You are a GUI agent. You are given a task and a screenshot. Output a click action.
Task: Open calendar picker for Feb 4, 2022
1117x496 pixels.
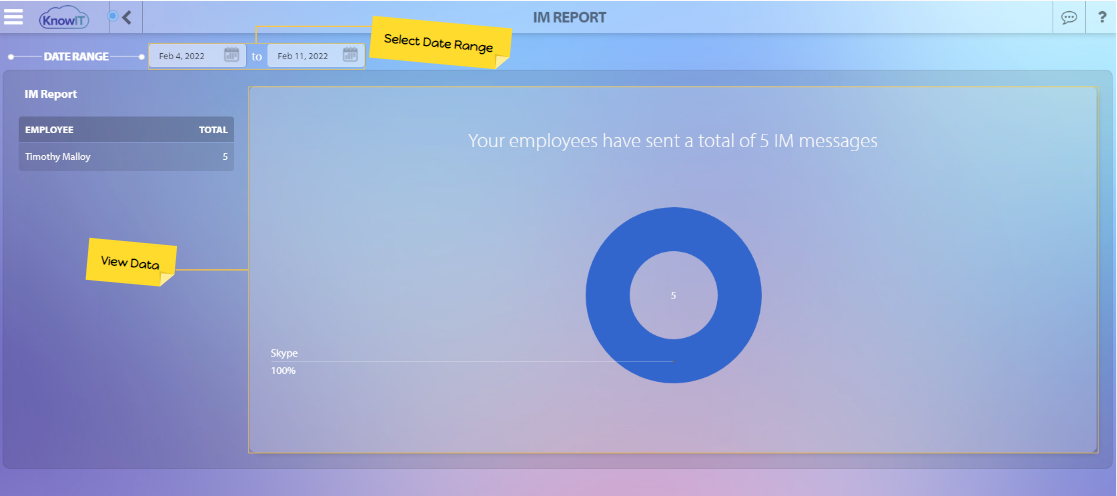point(232,55)
